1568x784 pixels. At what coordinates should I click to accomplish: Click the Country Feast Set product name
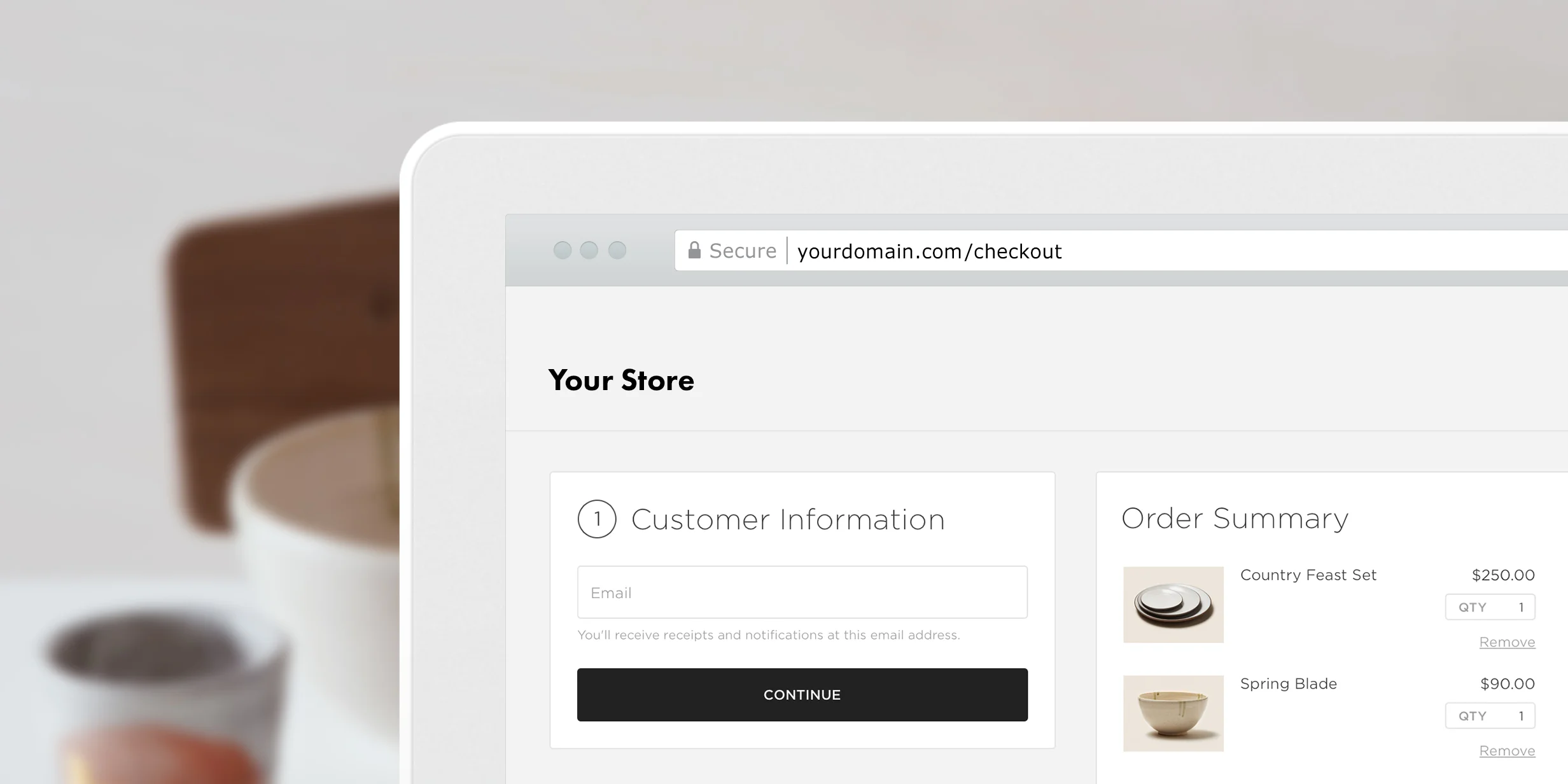1308,575
